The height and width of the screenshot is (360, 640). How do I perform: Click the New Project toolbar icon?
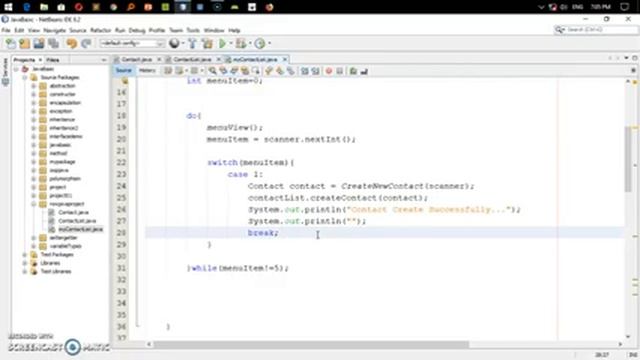[24, 43]
